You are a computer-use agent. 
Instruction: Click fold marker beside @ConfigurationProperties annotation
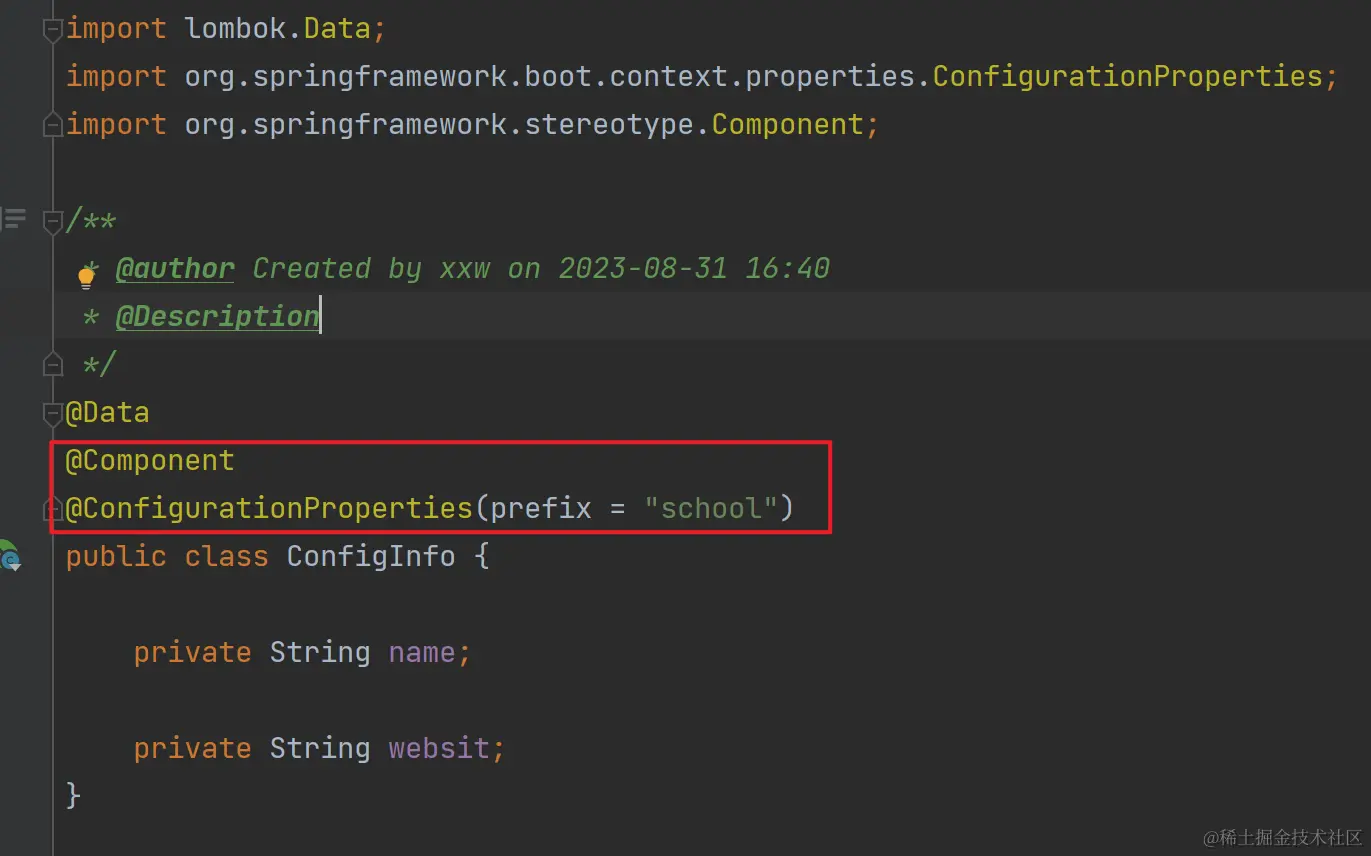[53, 509]
